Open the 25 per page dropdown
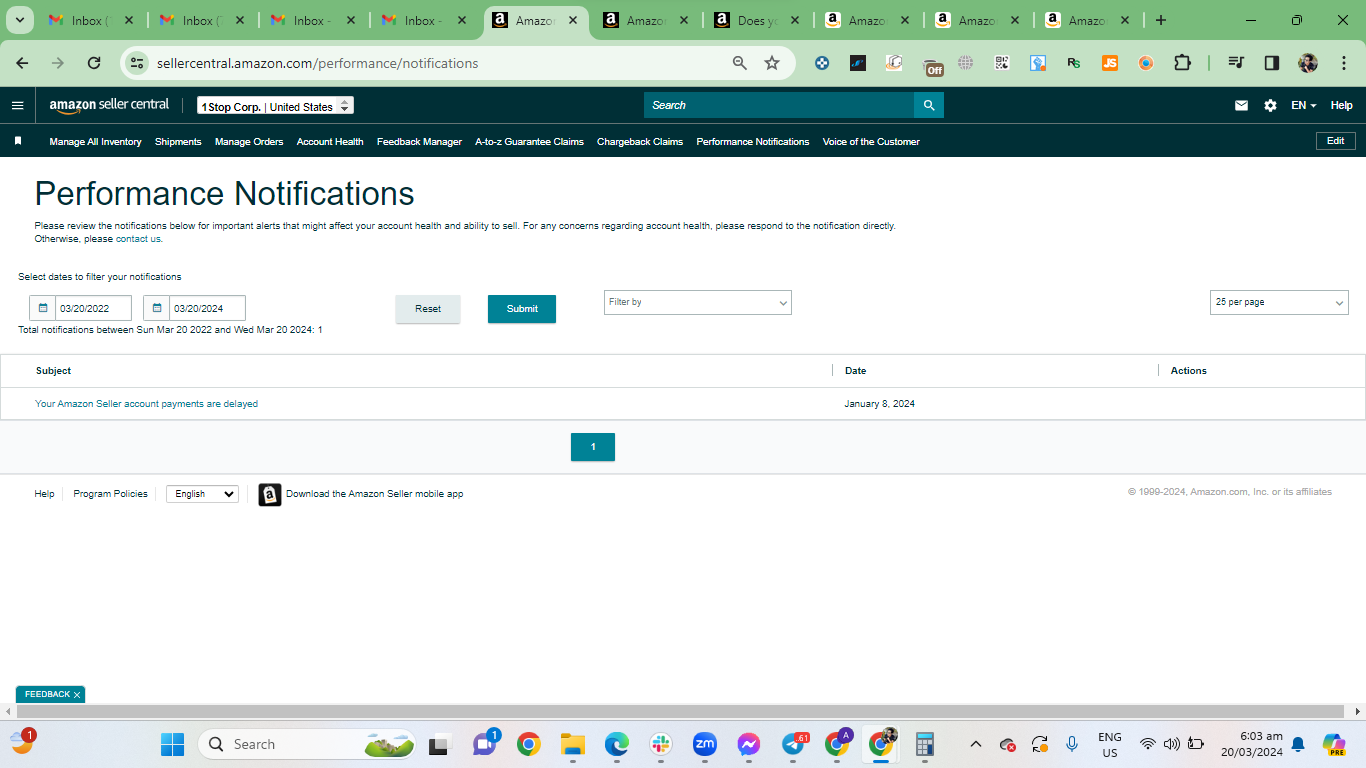Screen dimensions: 1366x768 pyautogui.click(x=1279, y=302)
